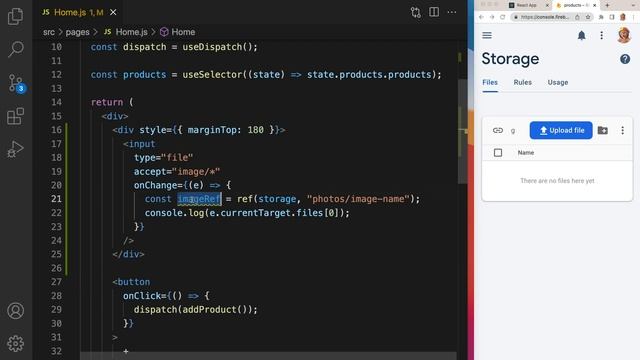Click line number 21 in the gutter

pyautogui.click(x=56, y=199)
